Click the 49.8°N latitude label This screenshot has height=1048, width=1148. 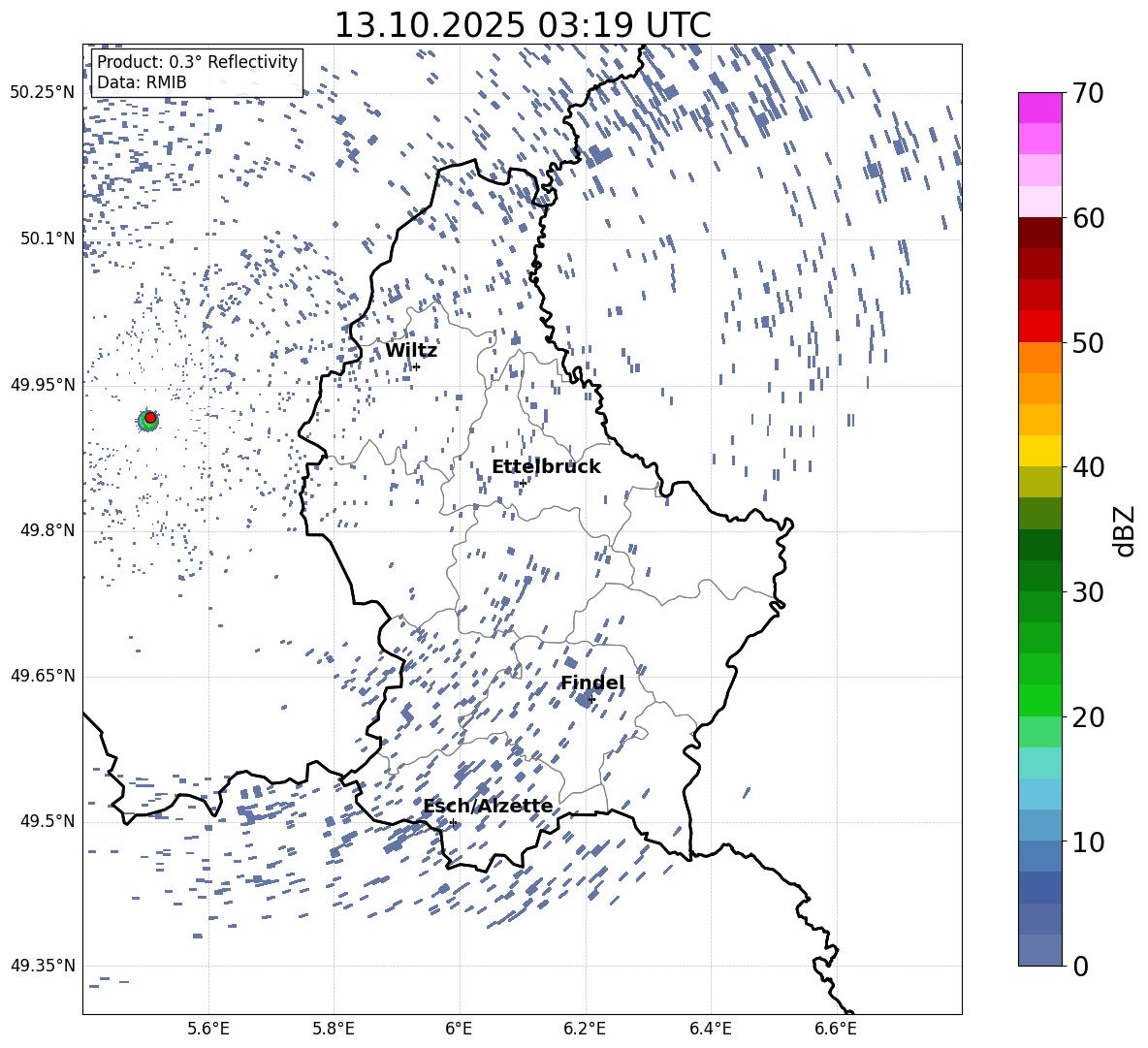click(48, 530)
